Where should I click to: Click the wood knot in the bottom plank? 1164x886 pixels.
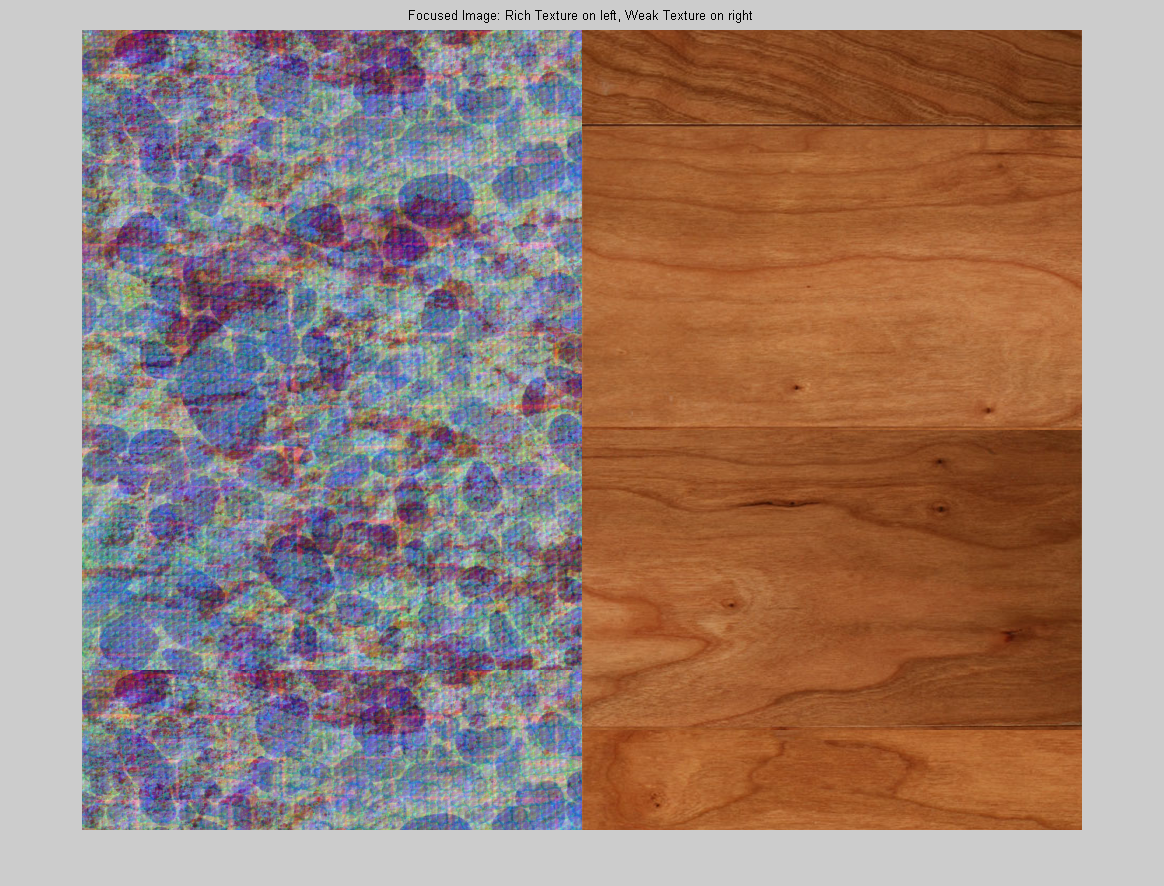click(x=656, y=799)
